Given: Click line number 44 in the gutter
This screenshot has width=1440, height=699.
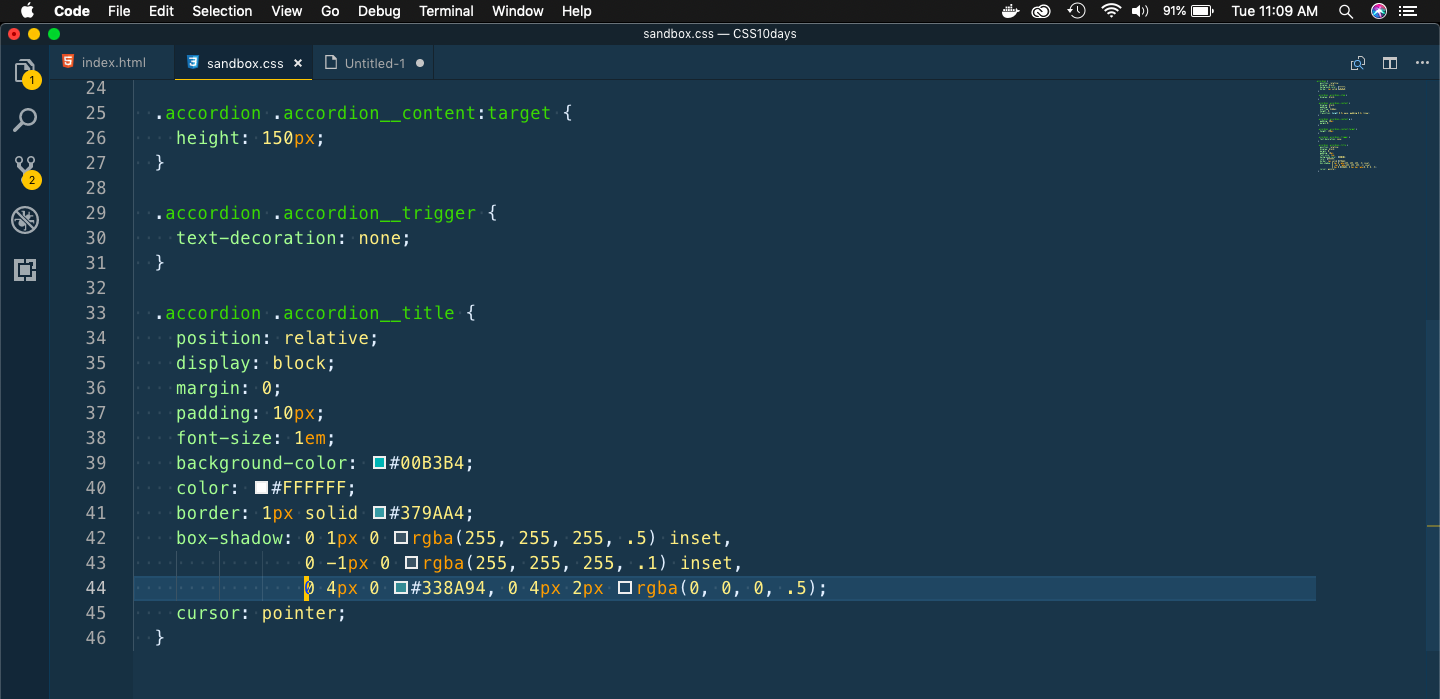Looking at the screenshot, I should point(96,588).
